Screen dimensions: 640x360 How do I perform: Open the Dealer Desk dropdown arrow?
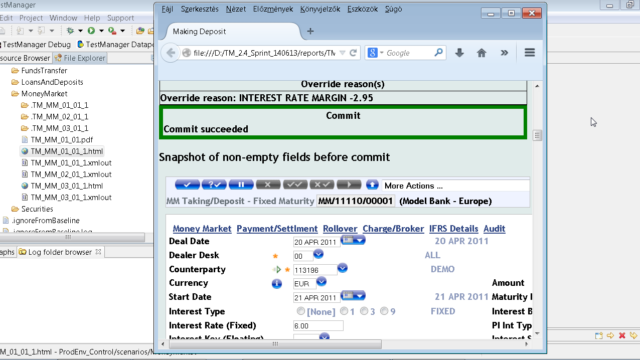click(318, 254)
